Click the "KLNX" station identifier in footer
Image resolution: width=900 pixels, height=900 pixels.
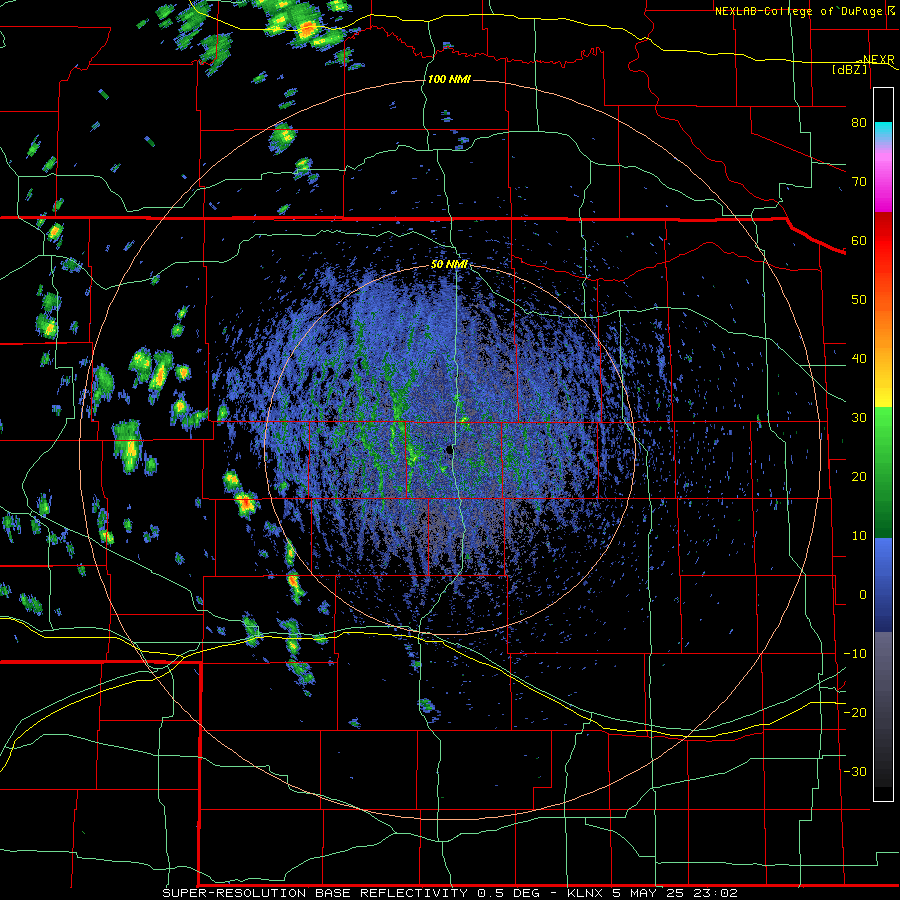coord(585,893)
